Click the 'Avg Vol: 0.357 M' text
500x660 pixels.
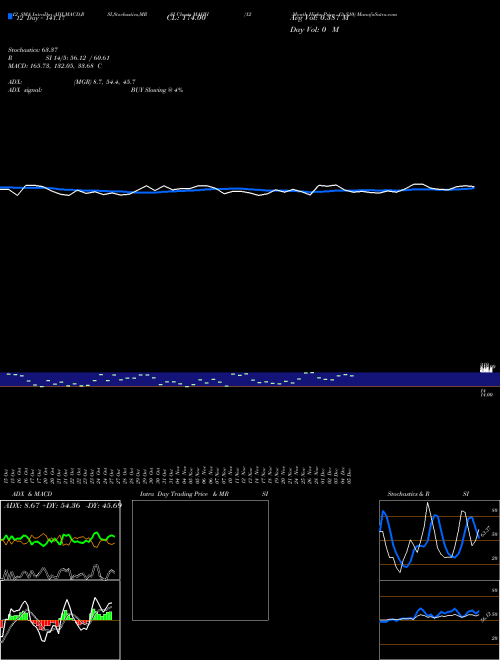tap(319, 18)
